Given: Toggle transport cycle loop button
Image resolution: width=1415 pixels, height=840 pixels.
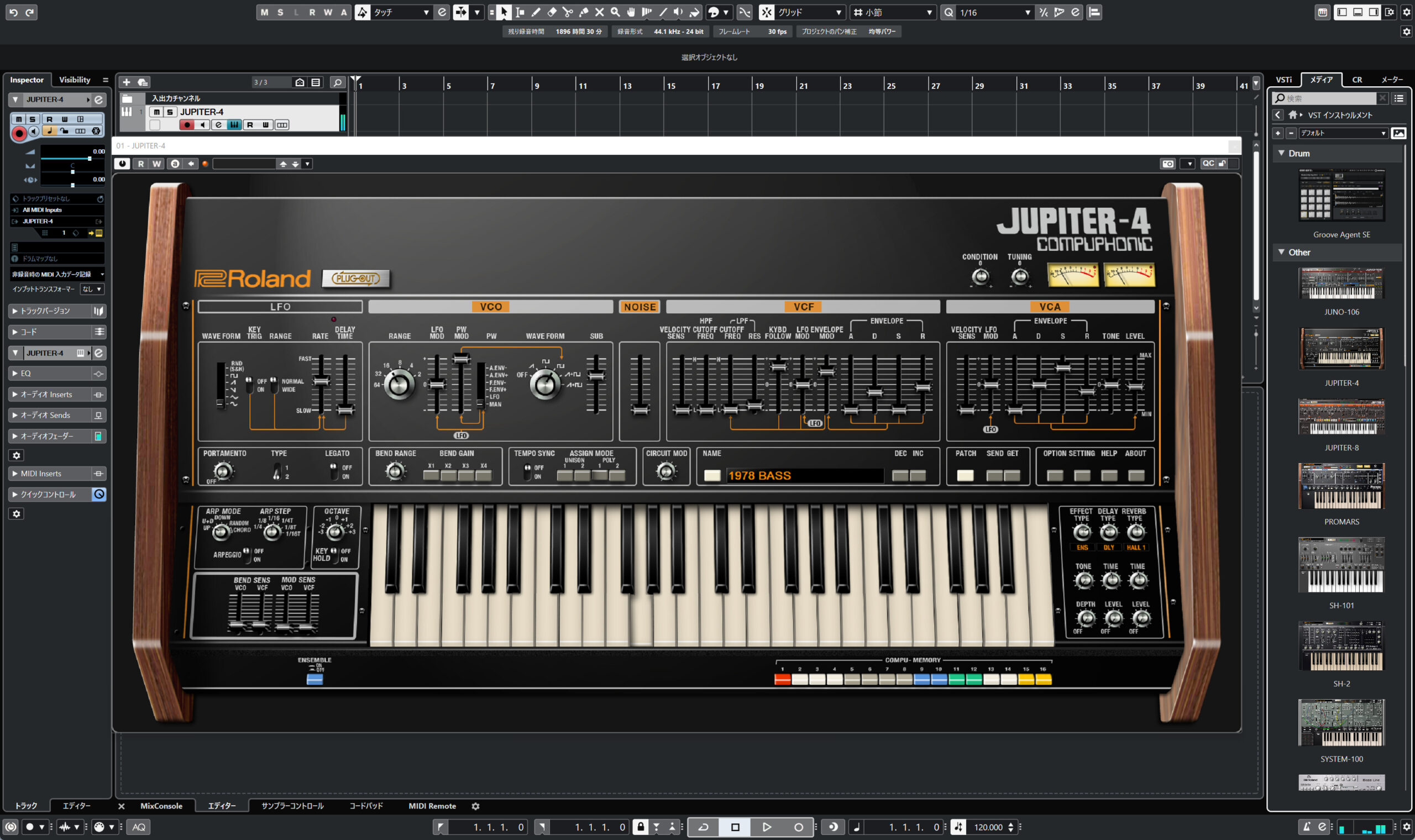Looking at the screenshot, I should coord(703,827).
